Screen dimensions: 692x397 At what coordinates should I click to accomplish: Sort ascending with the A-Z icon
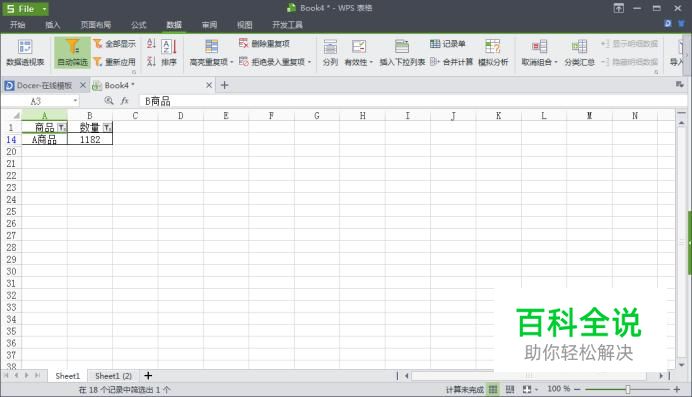(151, 43)
